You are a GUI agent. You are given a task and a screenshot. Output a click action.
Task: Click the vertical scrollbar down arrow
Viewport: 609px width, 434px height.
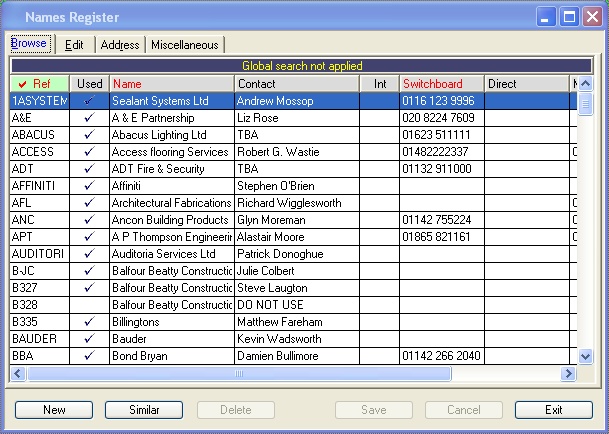[x=585, y=356]
